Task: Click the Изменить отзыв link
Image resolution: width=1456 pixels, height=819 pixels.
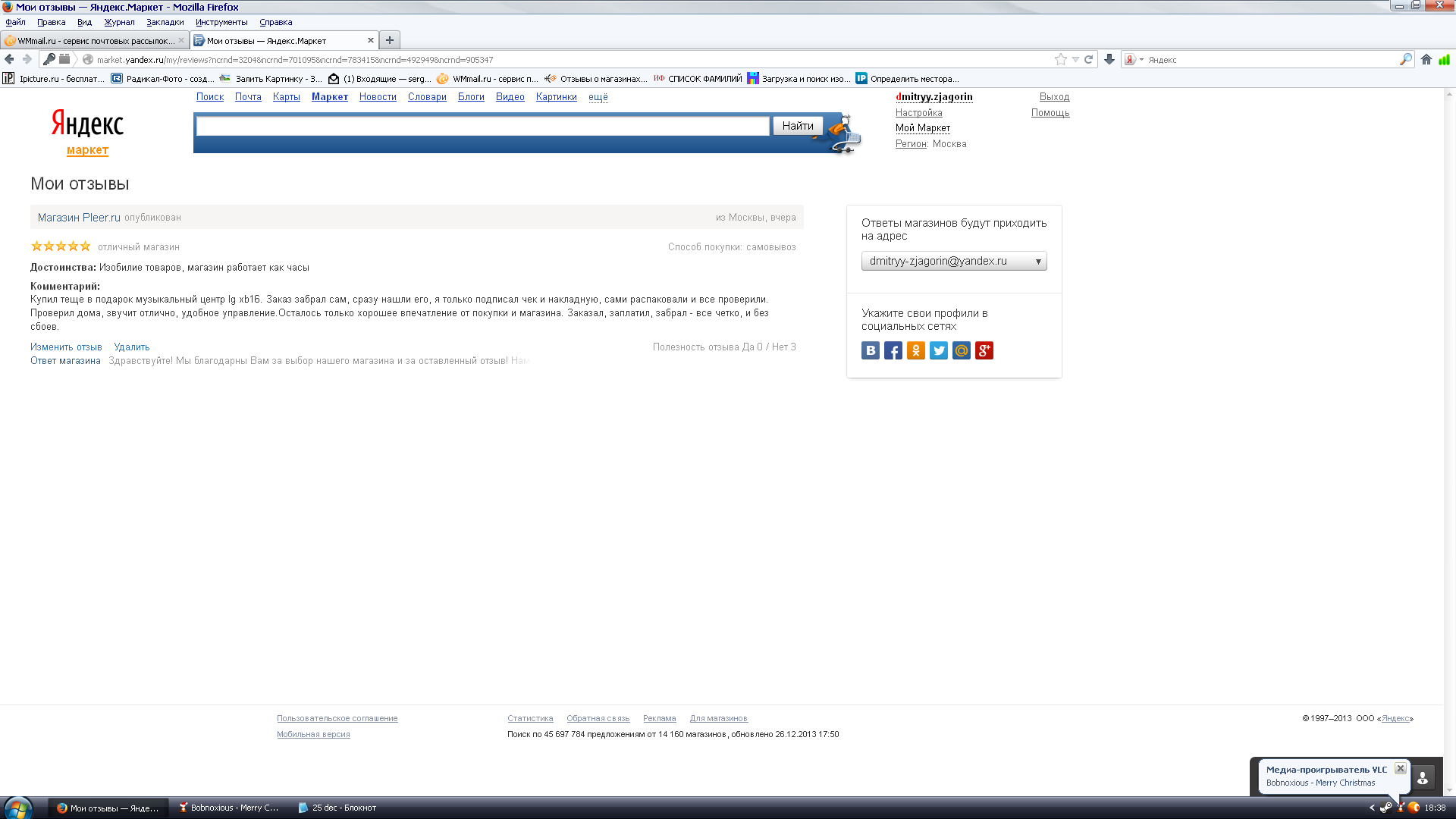Action: pyautogui.click(x=66, y=347)
